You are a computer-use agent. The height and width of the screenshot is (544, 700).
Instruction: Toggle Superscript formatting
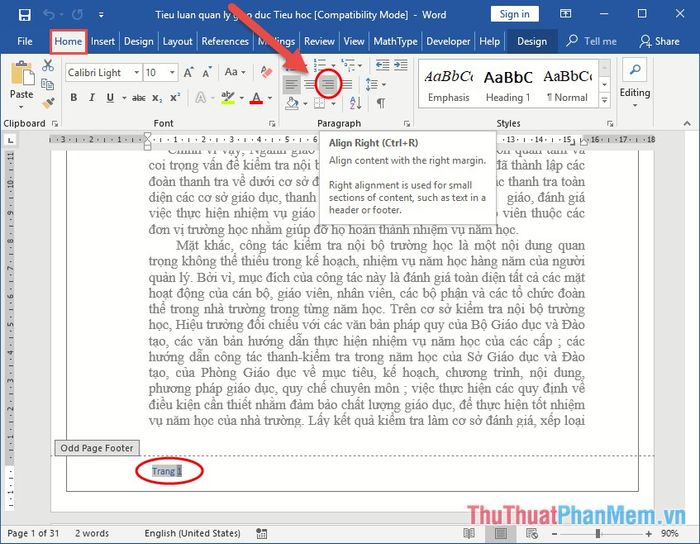175,98
